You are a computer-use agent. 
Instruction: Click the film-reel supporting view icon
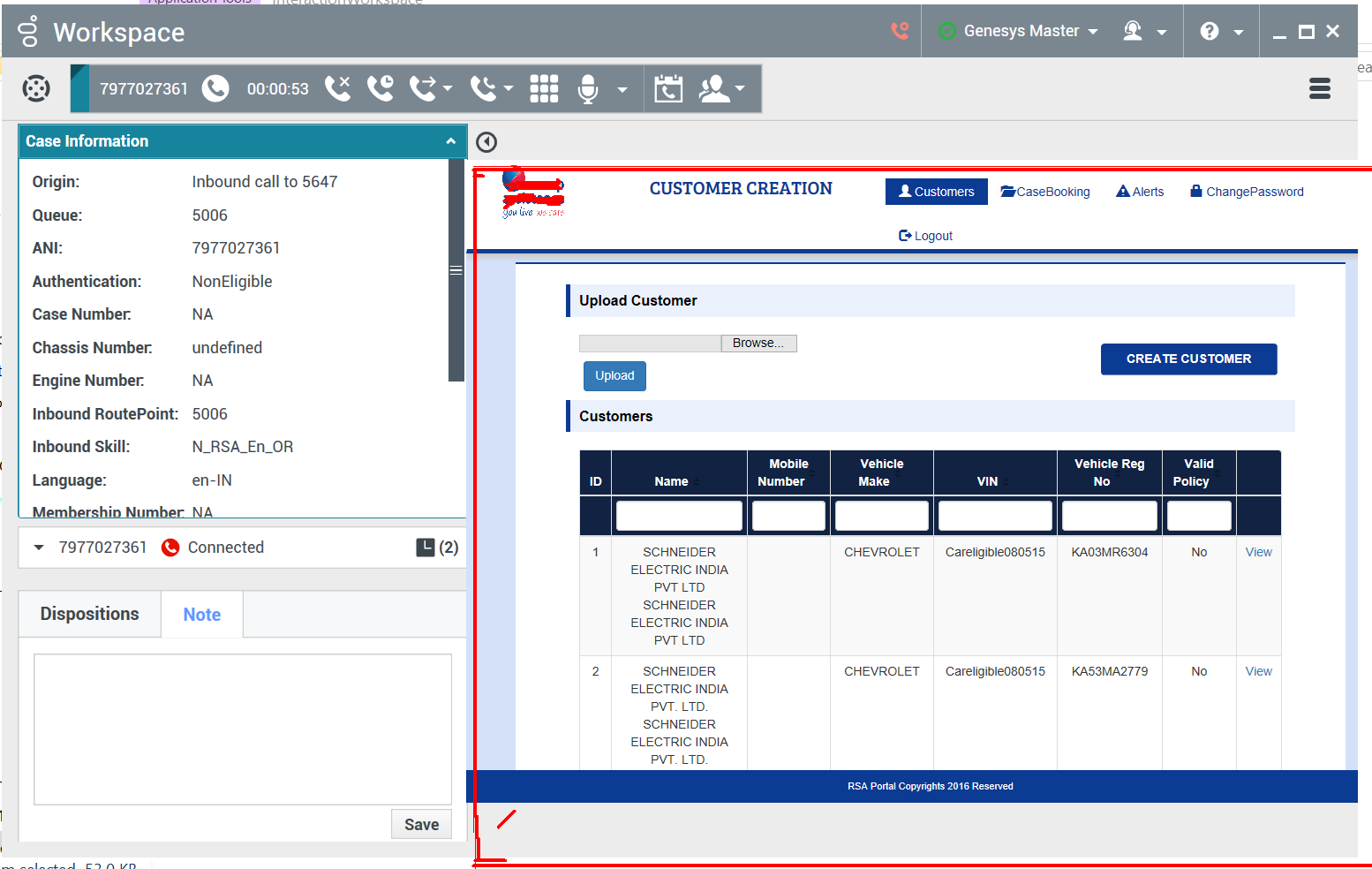36,88
